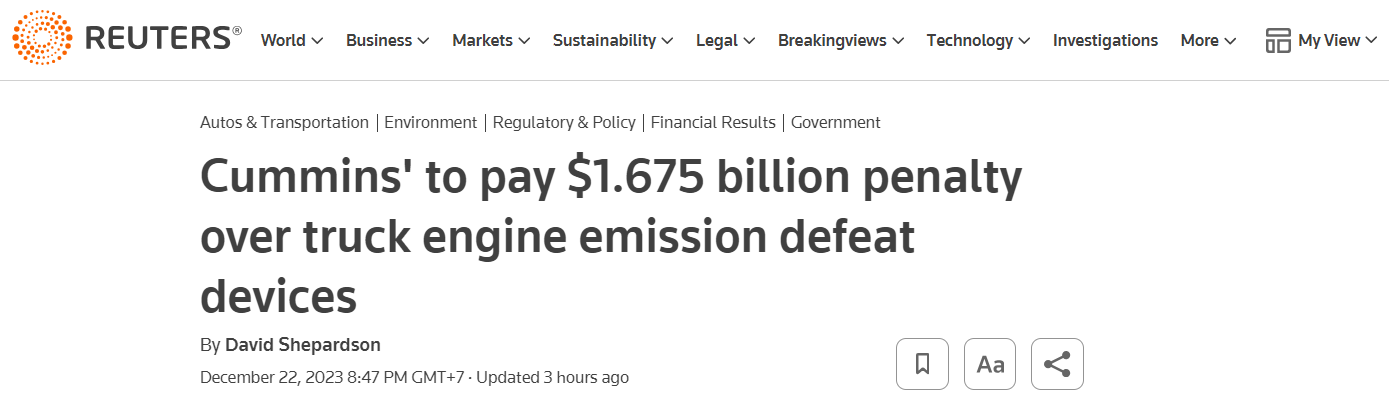Viewport: 1389px width, 410px height.
Task: Open the Legal dropdown menu
Action: tap(725, 40)
